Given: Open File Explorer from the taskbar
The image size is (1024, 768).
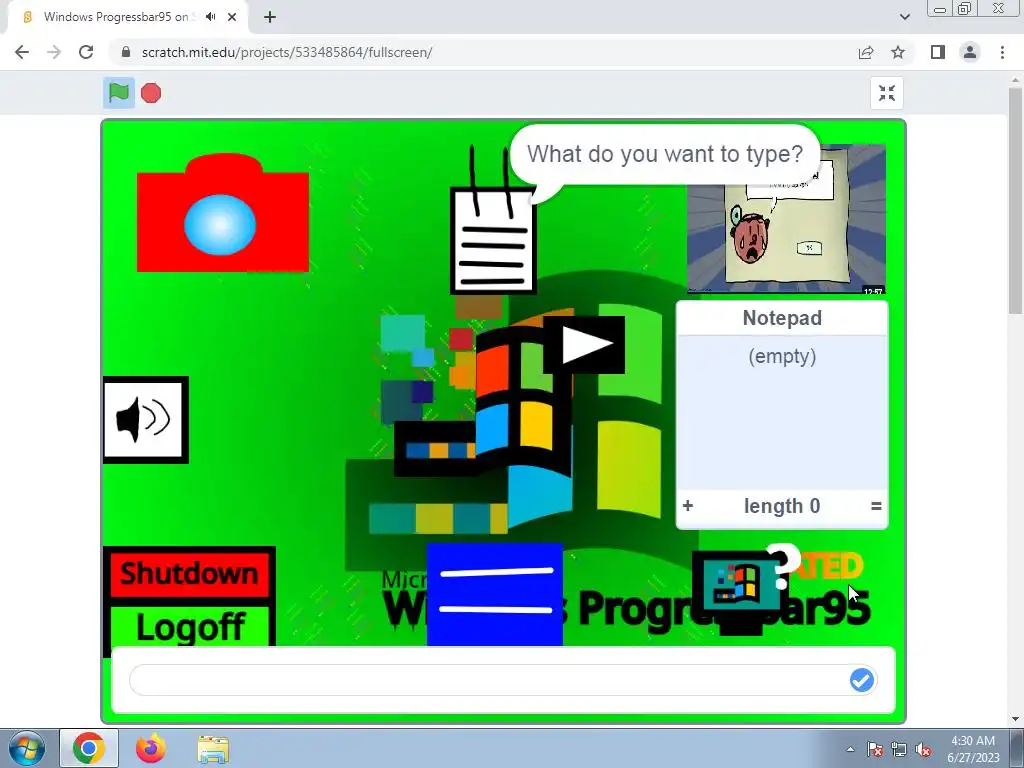Looking at the screenshot, I should (x=213, y=748).
